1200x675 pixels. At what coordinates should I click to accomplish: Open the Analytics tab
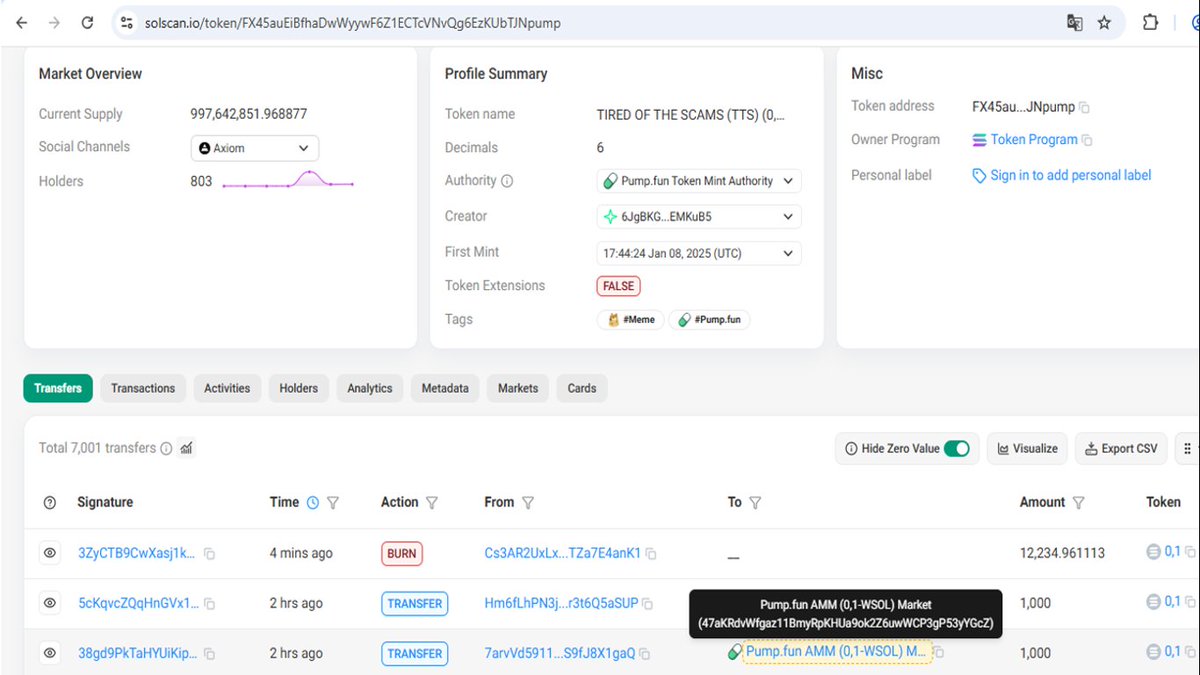370,388
